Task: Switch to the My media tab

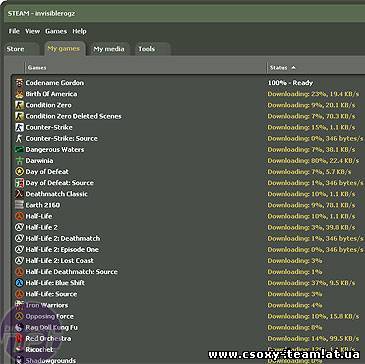Action: coord(109,49)
